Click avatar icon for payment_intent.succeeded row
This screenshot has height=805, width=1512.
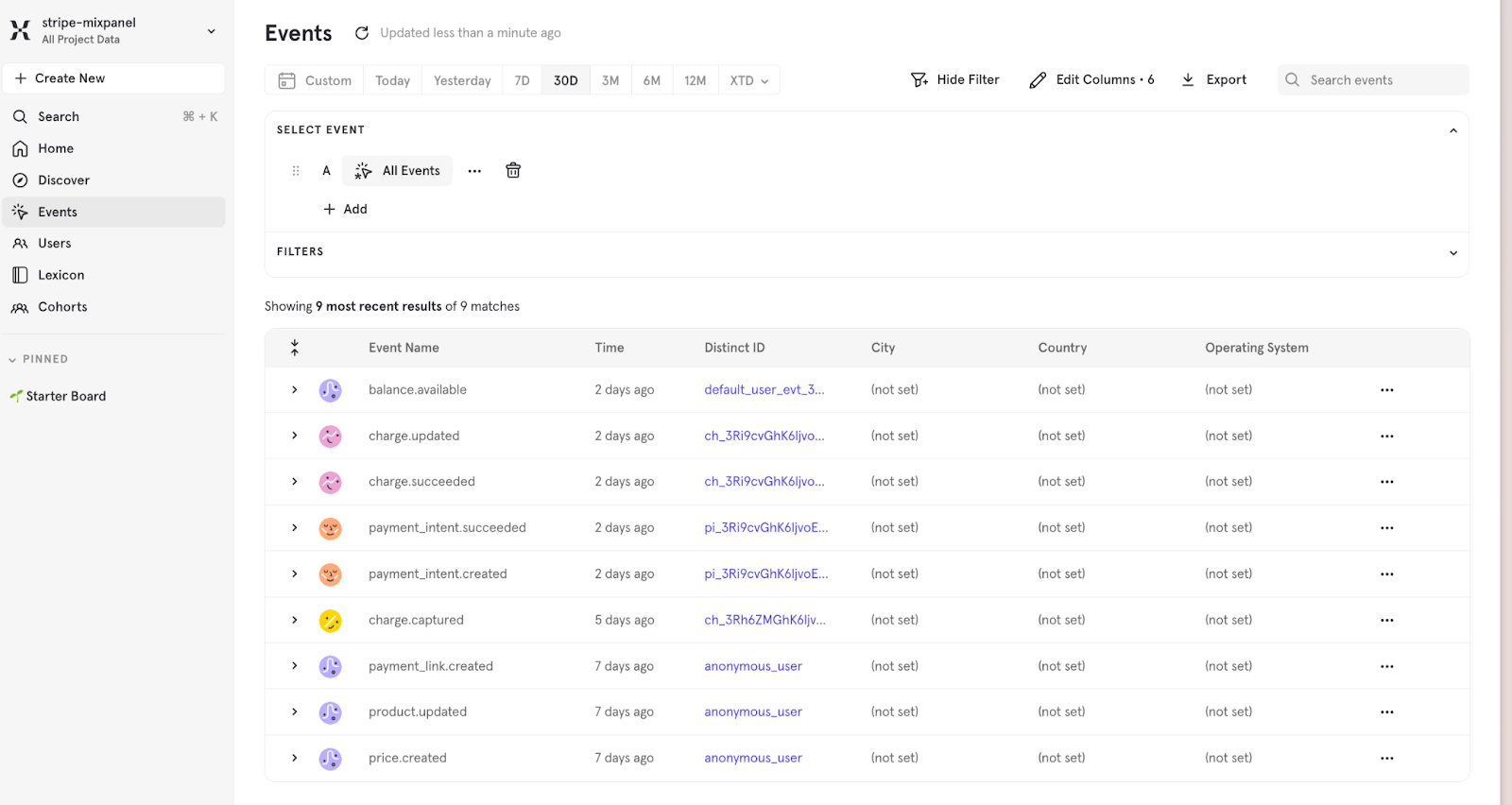click(330, 528)
